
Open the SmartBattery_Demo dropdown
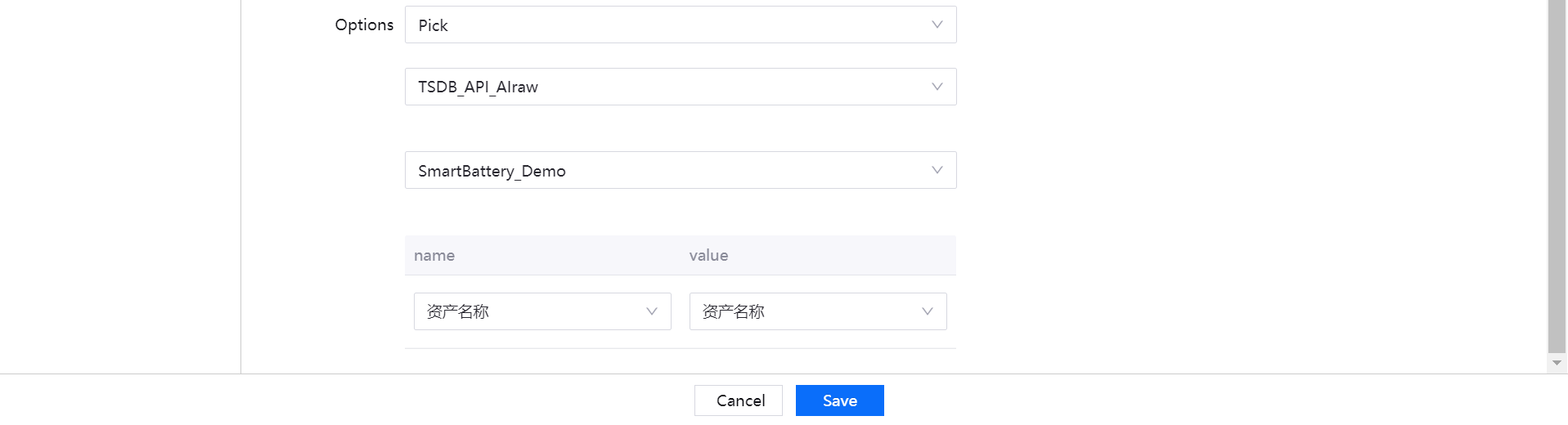[671, 170]
